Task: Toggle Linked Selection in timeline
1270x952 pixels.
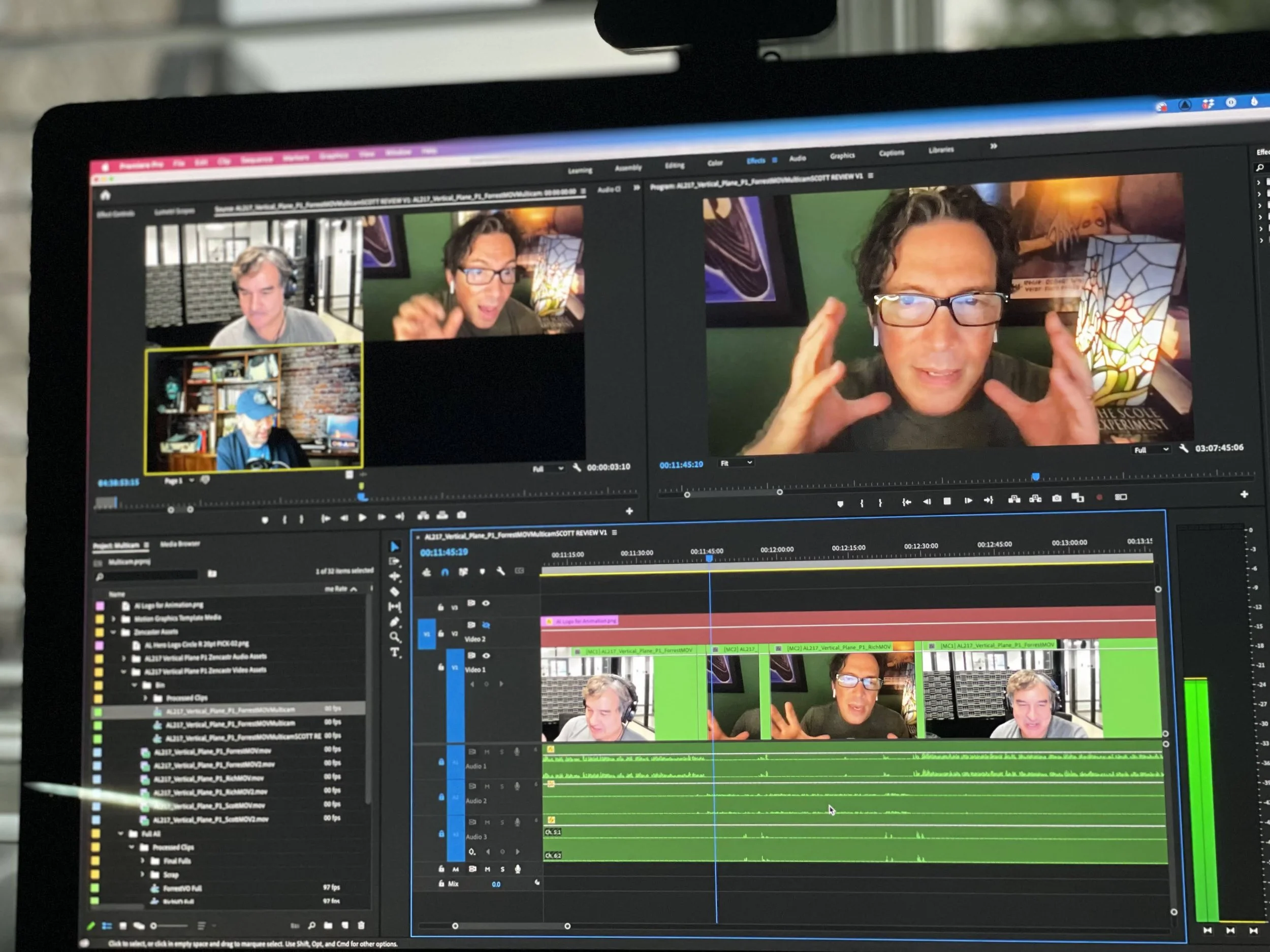Action: point(463,572)
